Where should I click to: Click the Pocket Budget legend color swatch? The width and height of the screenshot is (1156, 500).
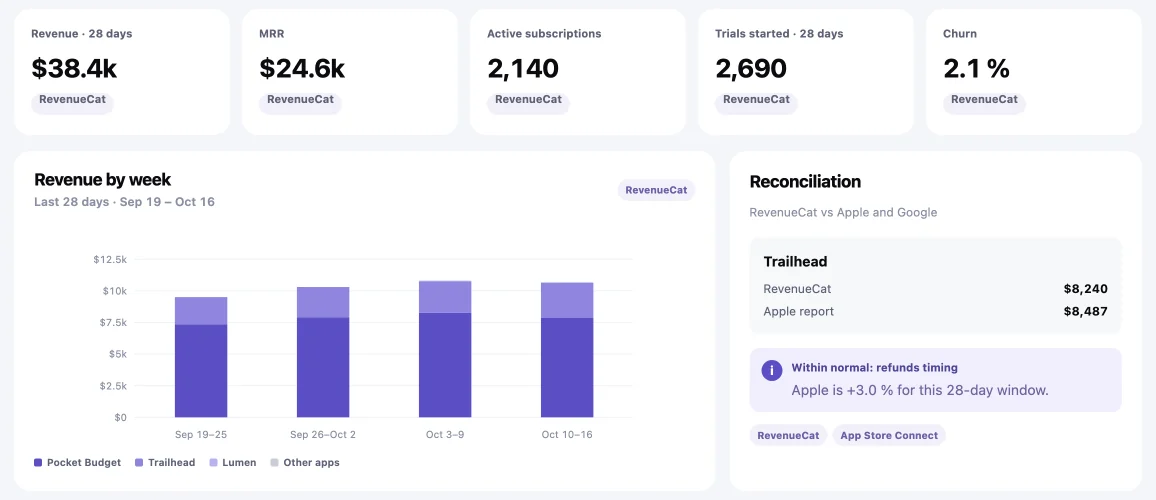pos(38,462)
